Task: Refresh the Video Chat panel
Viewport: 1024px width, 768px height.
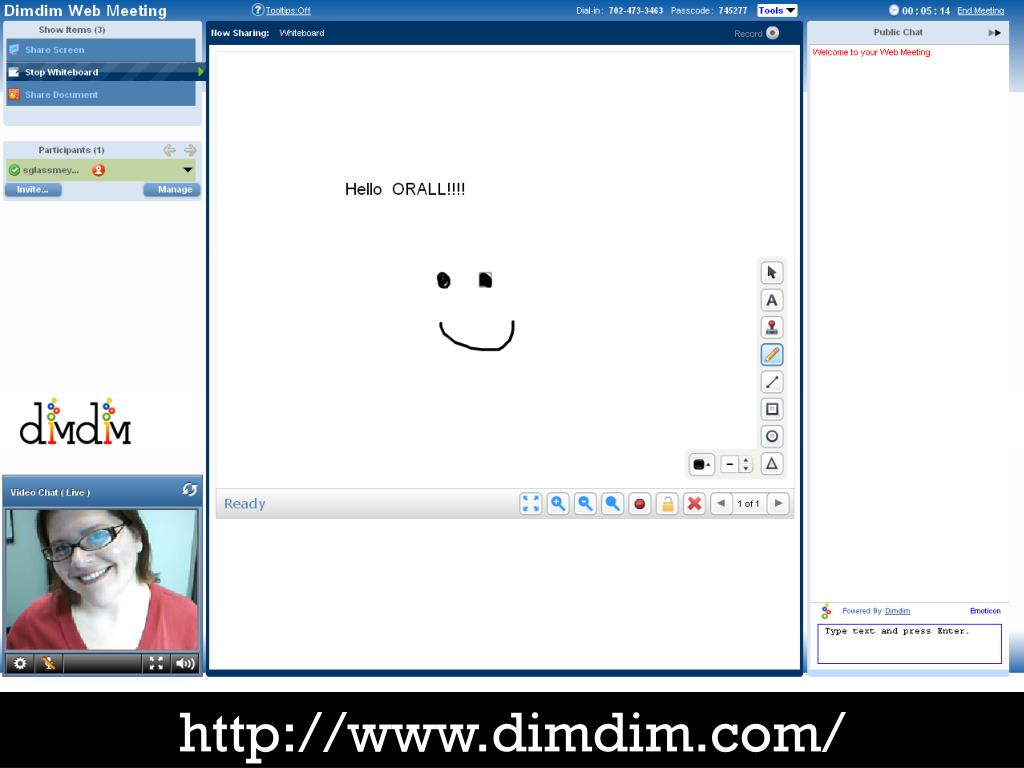Action: (x=189, y=489)
